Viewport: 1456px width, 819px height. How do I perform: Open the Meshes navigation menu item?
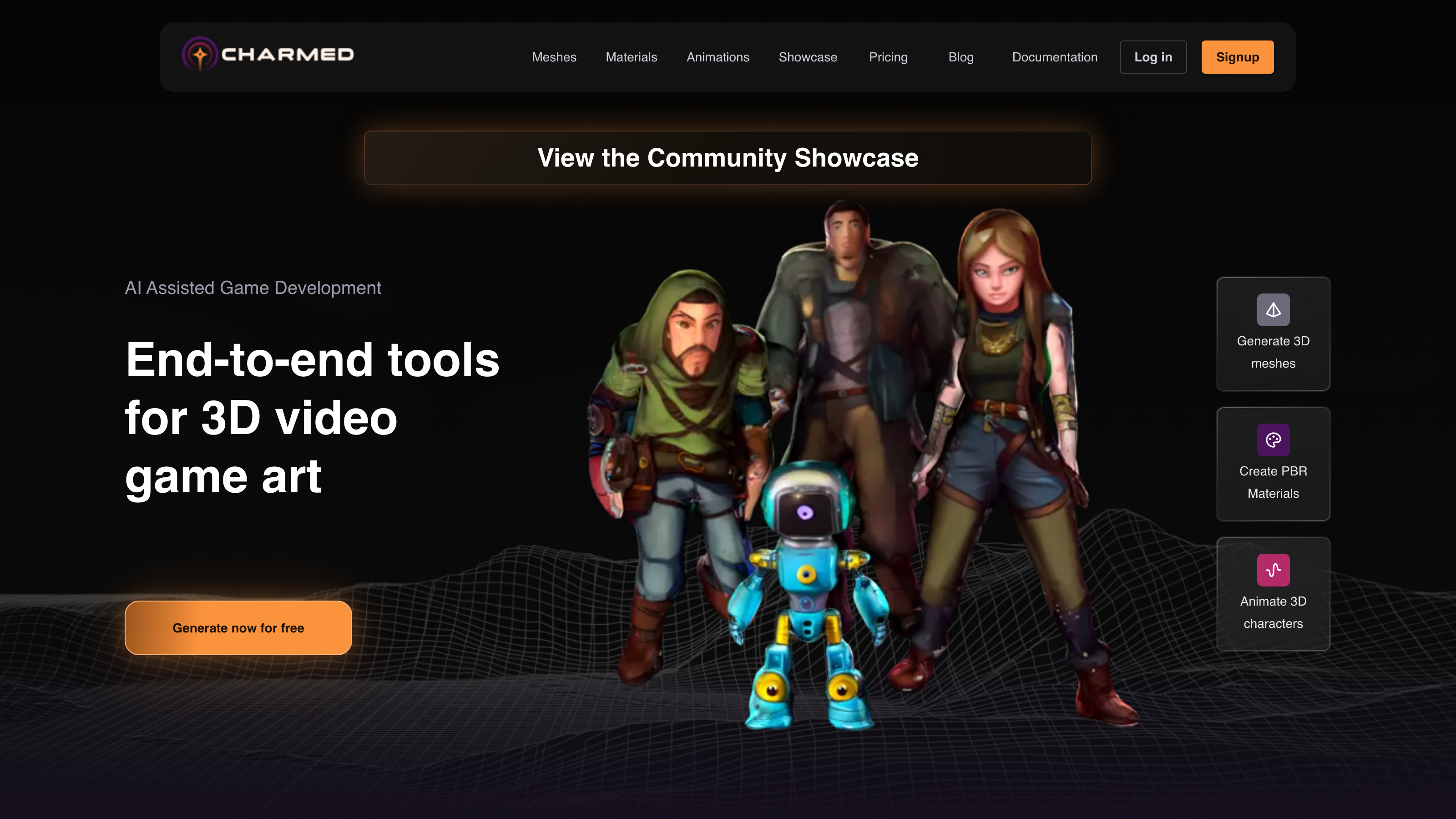coord(554,57)
